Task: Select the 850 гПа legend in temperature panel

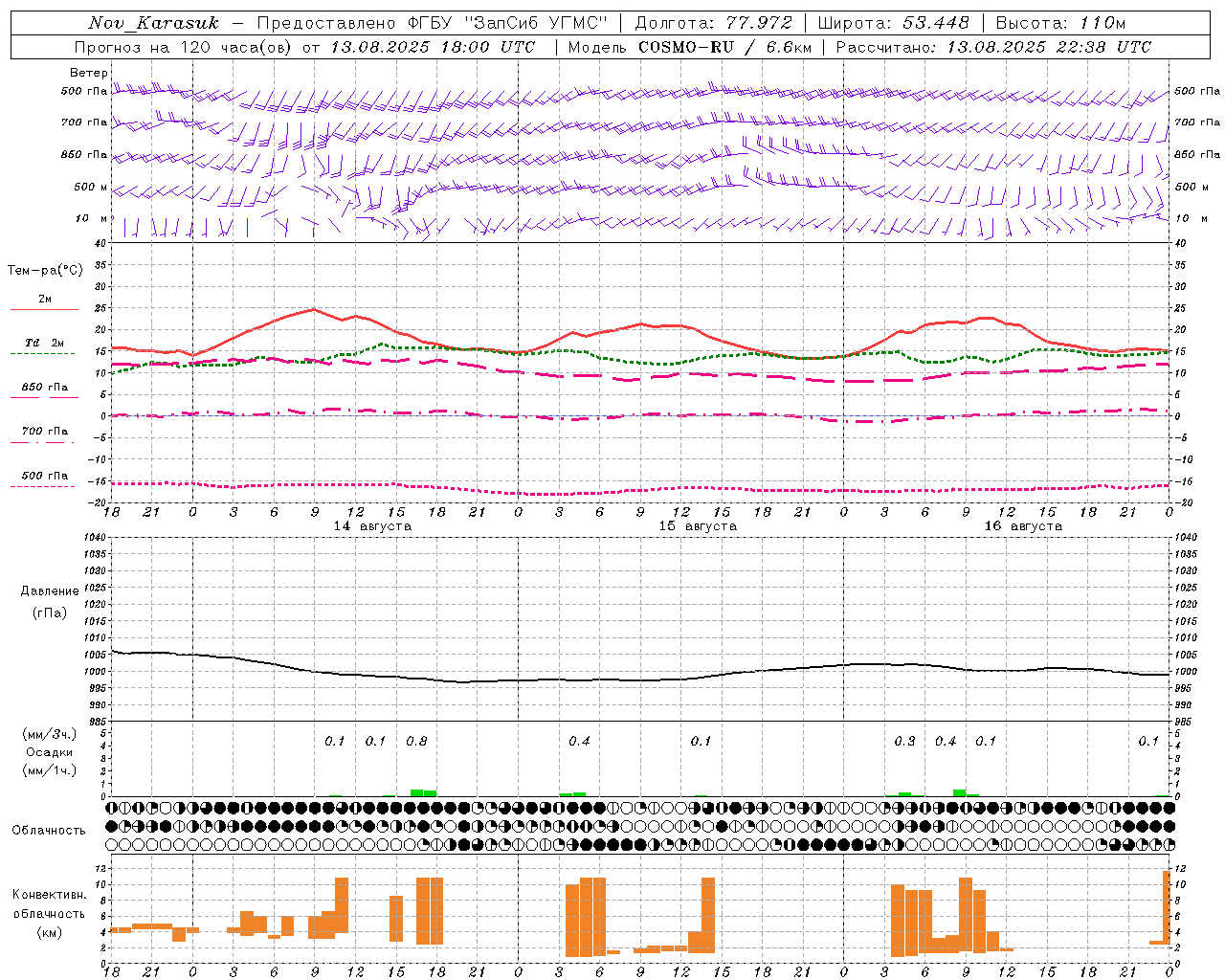Action: point(45,388)
